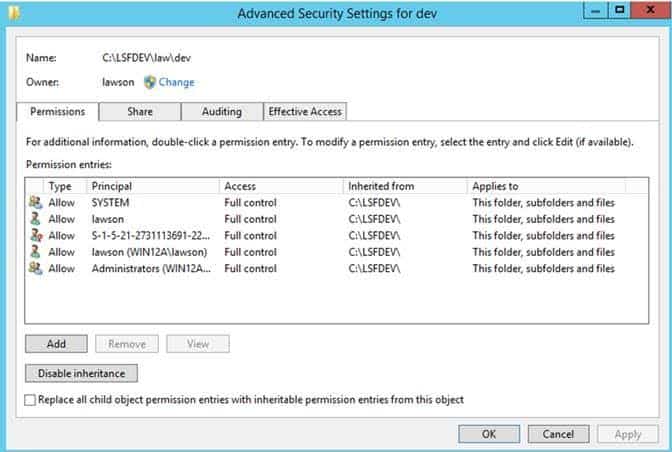
Task: Sort by the Principal column header
Action: (153, 186)
